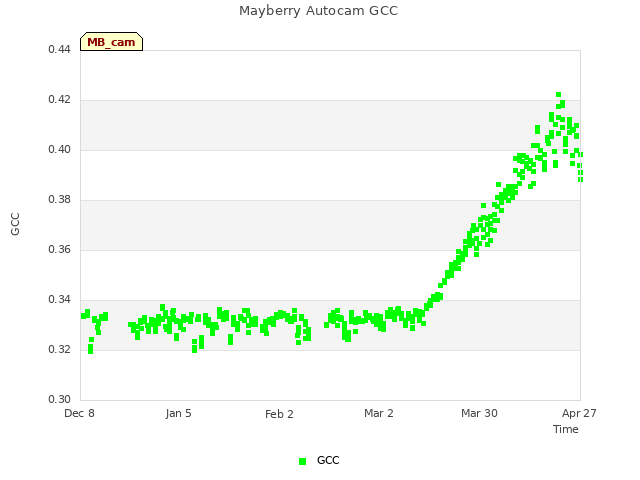Select the Jan 5 x-axis label
Screen dimensions: 640x480
(179, 413)
